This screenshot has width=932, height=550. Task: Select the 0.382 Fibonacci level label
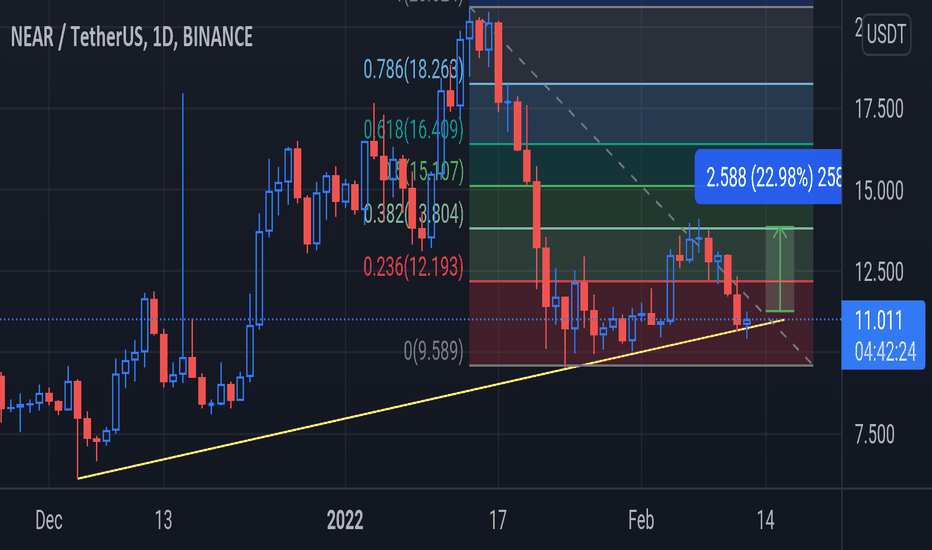(x=413, y=214)
